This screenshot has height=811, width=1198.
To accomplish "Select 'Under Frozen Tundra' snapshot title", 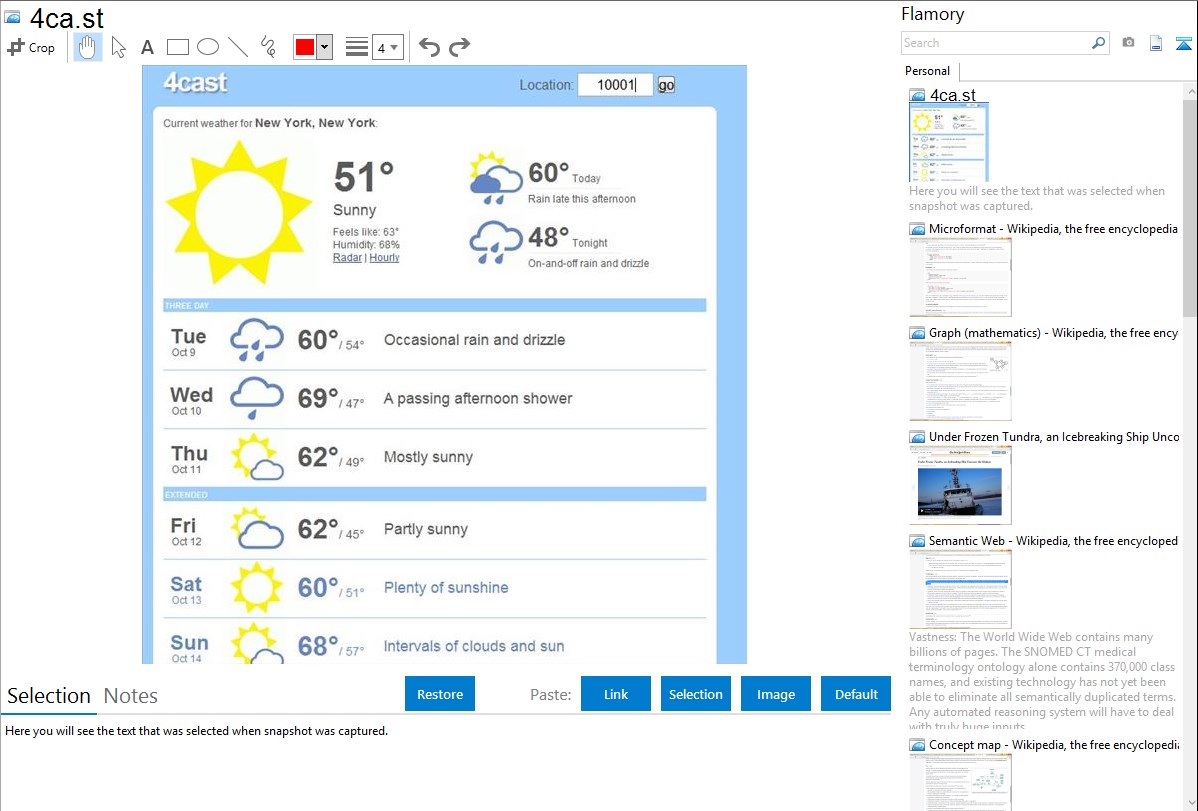I will 1054,436.
